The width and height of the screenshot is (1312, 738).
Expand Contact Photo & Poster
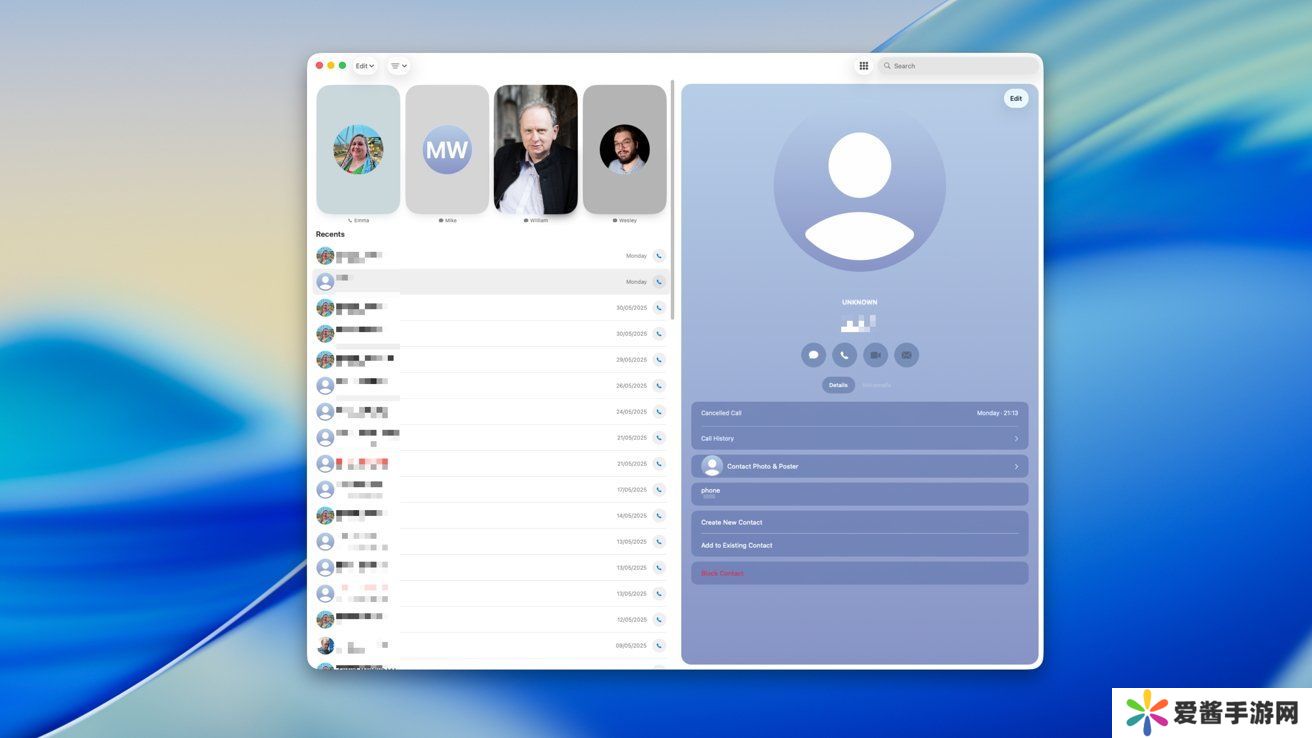[859, 466]
